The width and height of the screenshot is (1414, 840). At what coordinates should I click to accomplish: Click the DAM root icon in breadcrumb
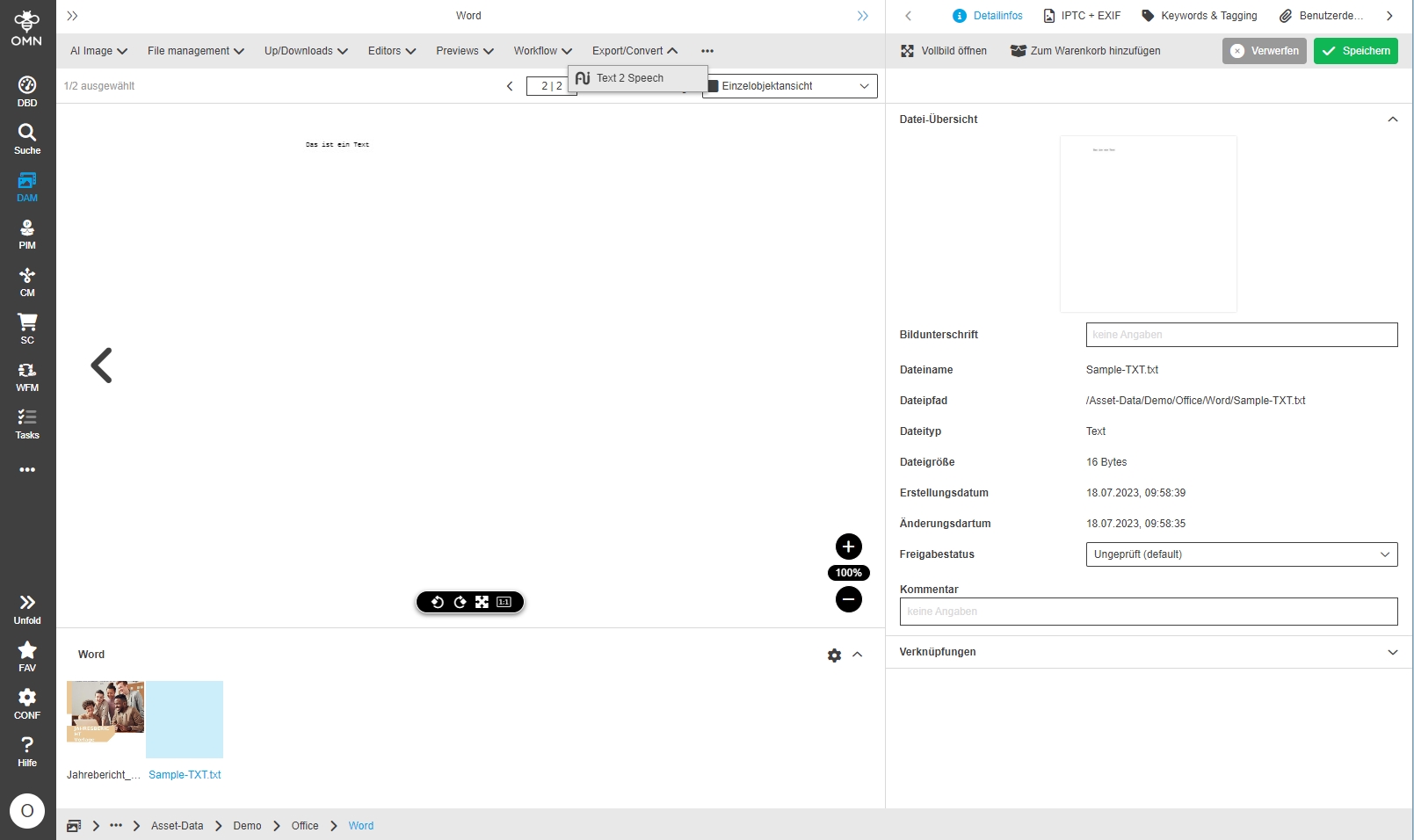point(74,826)
